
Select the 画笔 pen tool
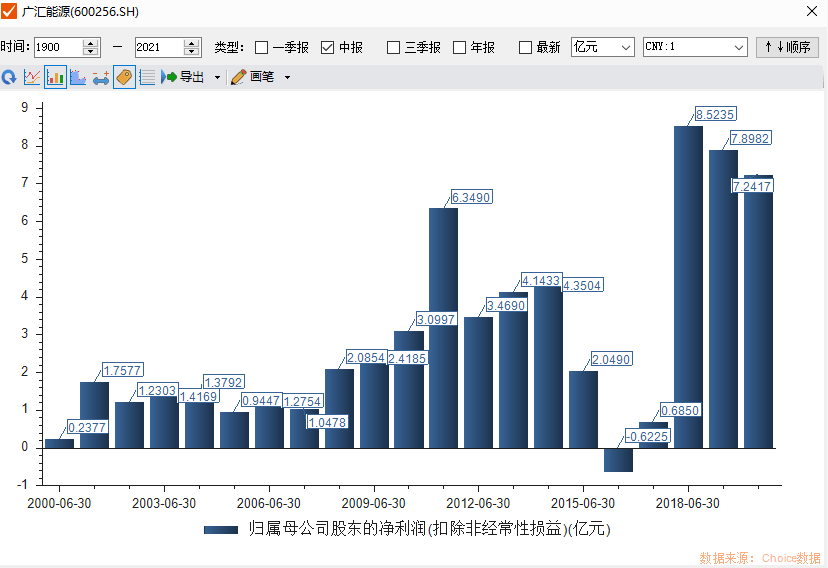(x=253, y=77)
